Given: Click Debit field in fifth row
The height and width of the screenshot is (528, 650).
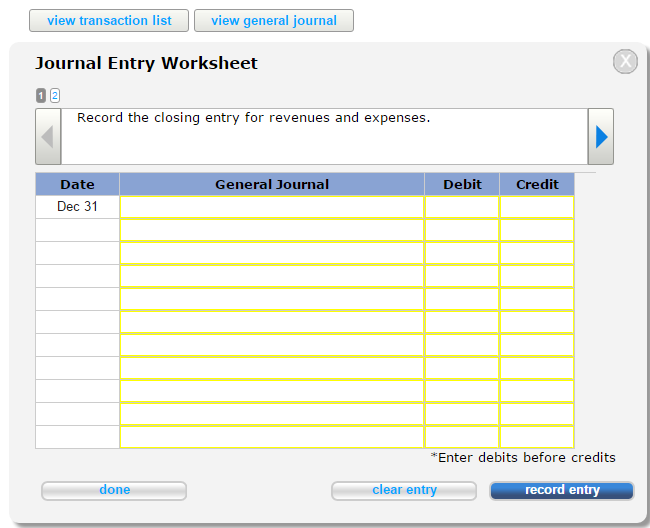Looking at the screenshot, I should pos(462,299).
